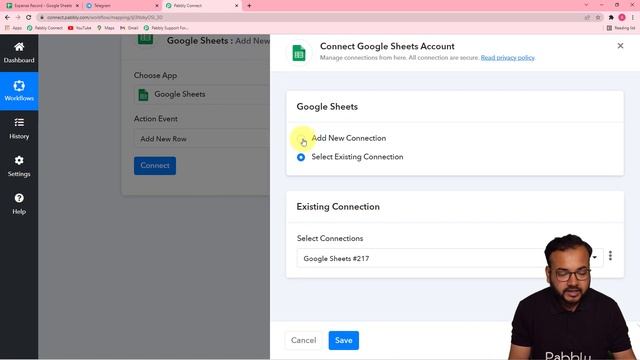640x360 pixels.
Task: Go back in browser history
Action: tap(7, 17)
